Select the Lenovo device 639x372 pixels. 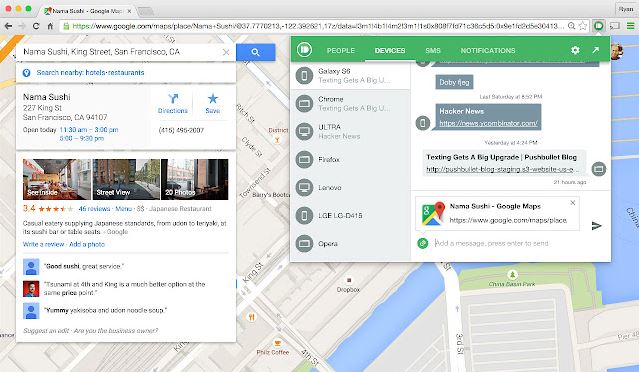pos(350,187)
